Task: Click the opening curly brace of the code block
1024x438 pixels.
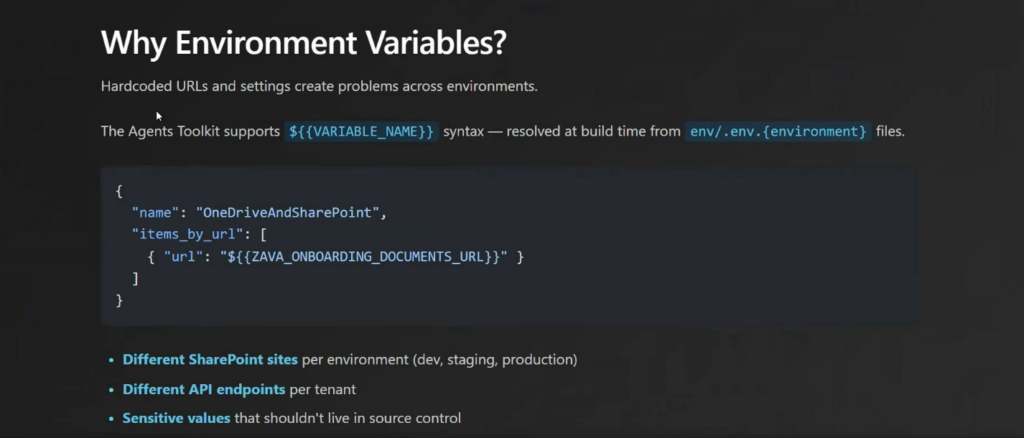Action: [120, 191]
